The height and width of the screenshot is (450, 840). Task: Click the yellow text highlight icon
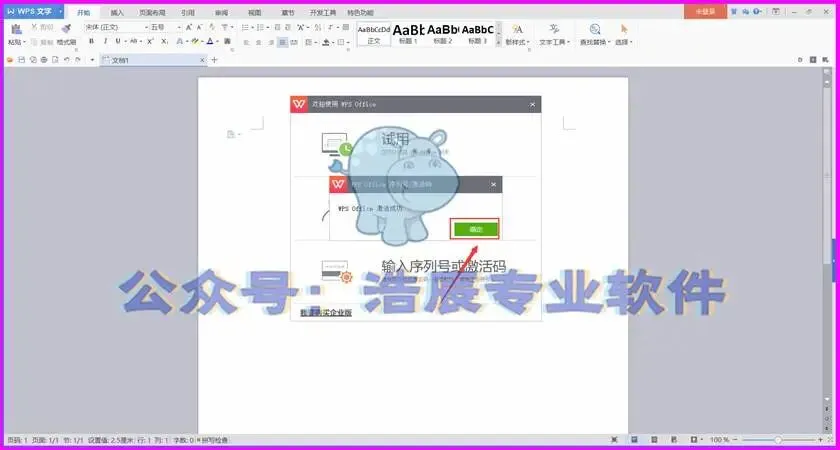click(194, 41)
